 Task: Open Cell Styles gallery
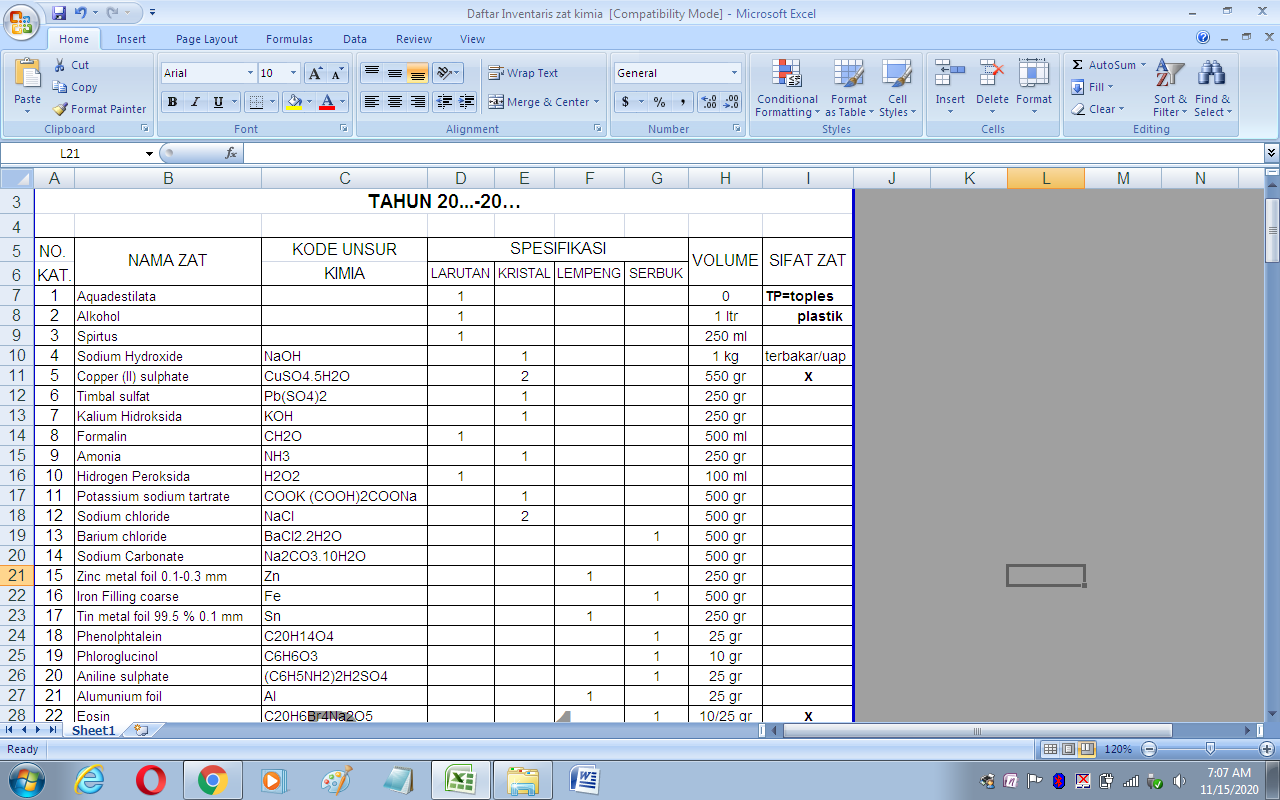pos(897,88)
